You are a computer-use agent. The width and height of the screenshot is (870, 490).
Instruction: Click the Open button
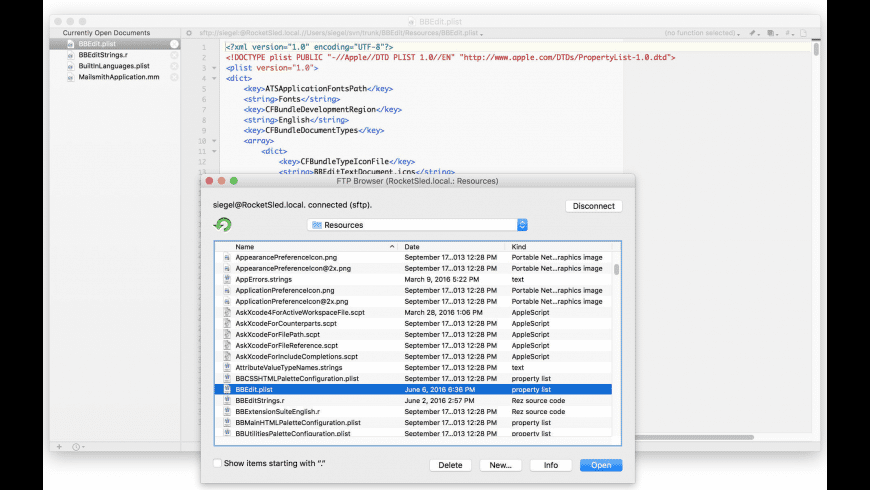[x=601, y=465]
